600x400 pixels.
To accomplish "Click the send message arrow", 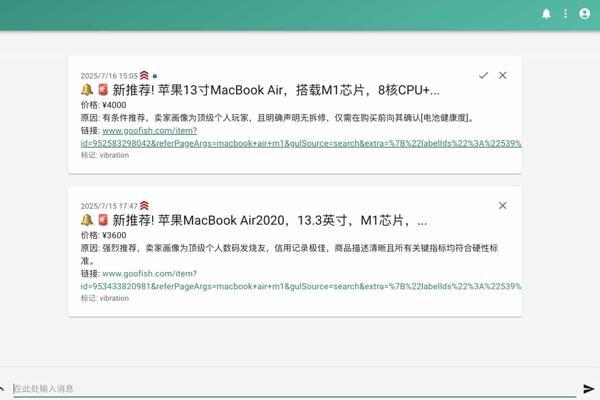I will coord(589,389).
